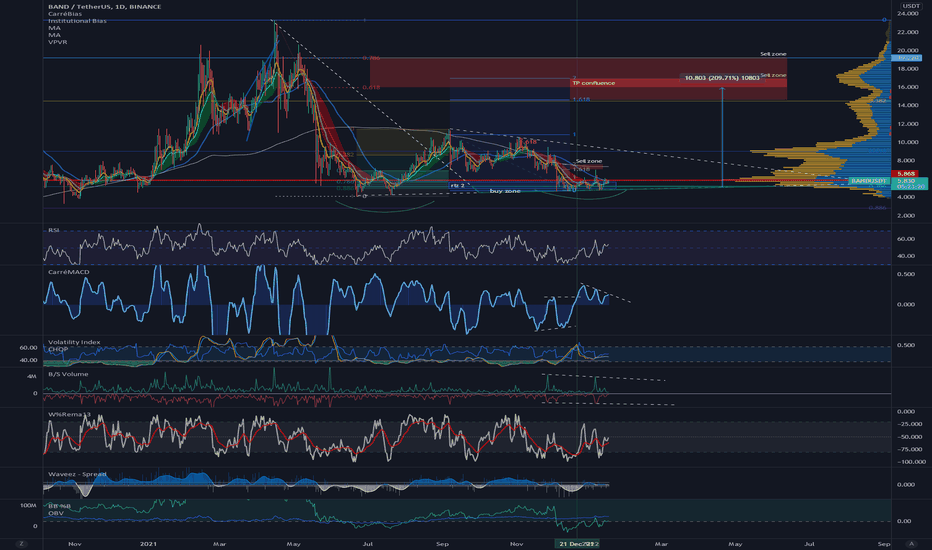
Task: Click the top Sell zone label
Action: (x=773, y=54)
